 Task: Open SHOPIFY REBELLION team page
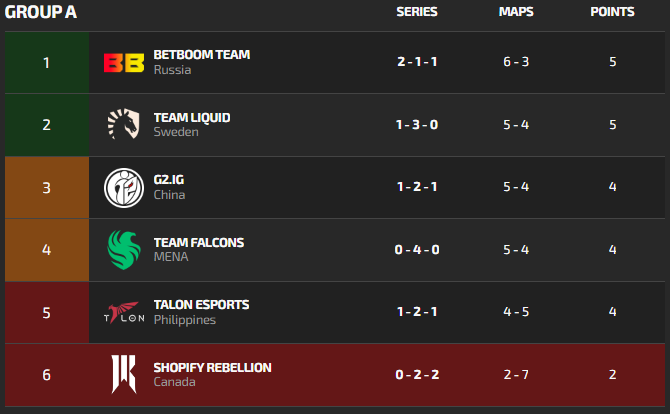[x=212, y=367]
